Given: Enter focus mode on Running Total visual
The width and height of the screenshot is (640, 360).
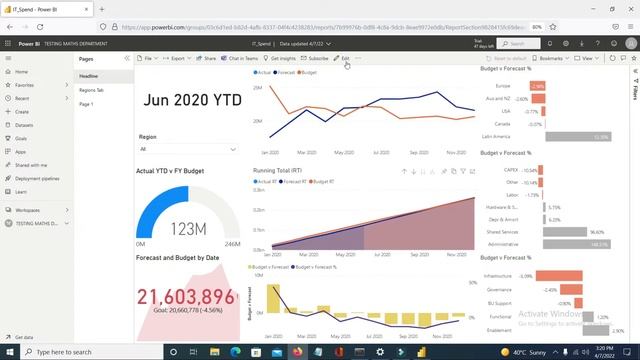Looking at the screenshot, I should click(472, 171).
